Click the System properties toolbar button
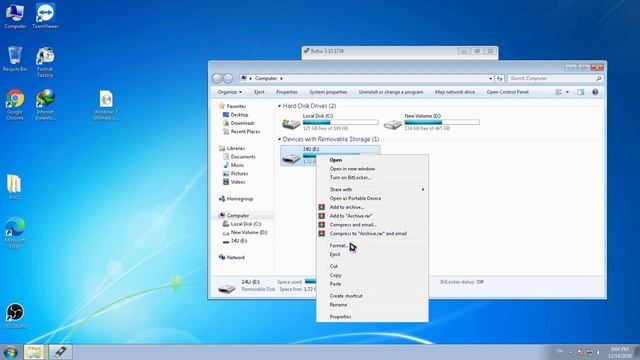640x360 pixels. pos(328,92)
